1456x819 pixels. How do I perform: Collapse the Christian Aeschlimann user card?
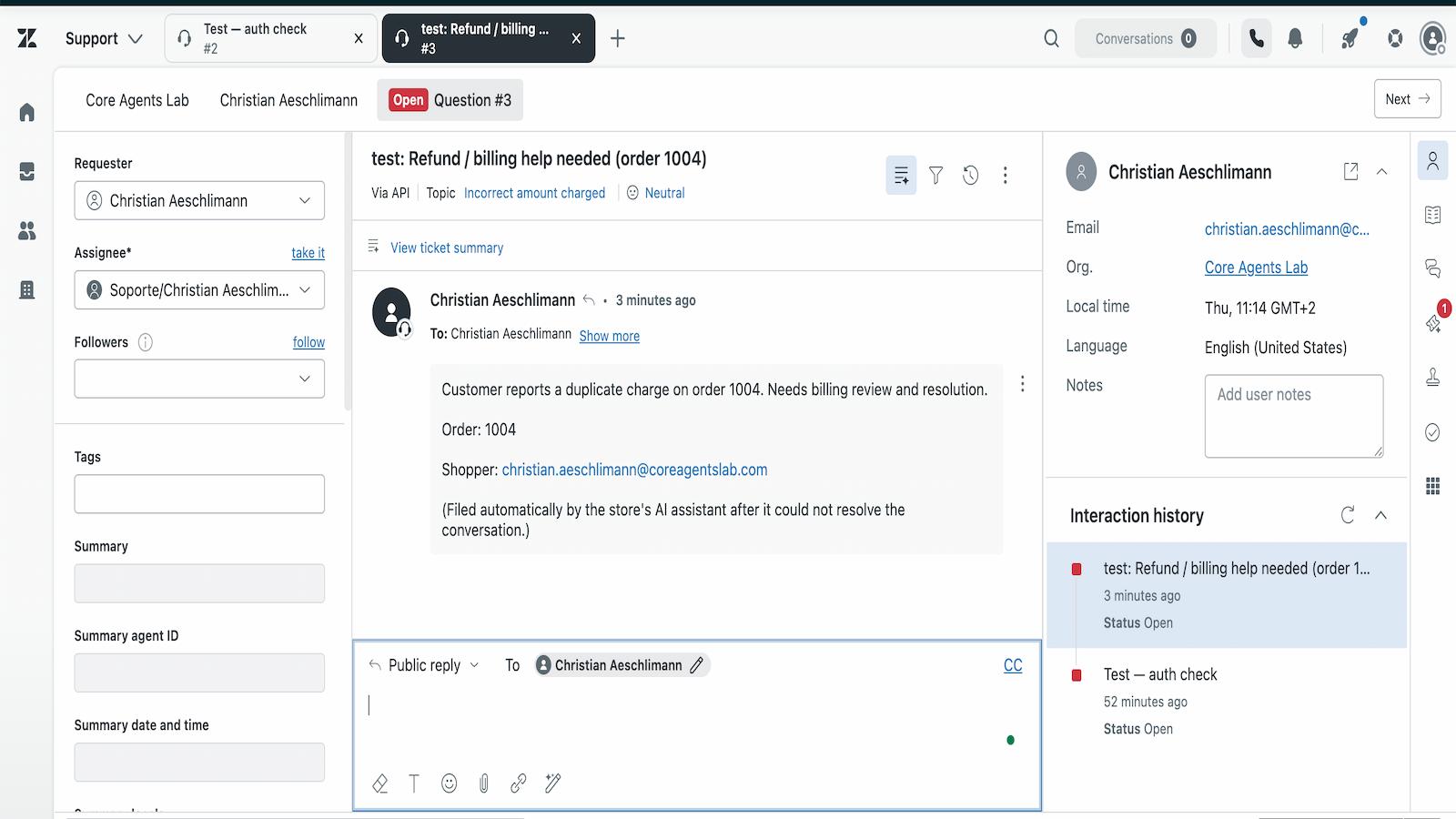[1381, 171]
